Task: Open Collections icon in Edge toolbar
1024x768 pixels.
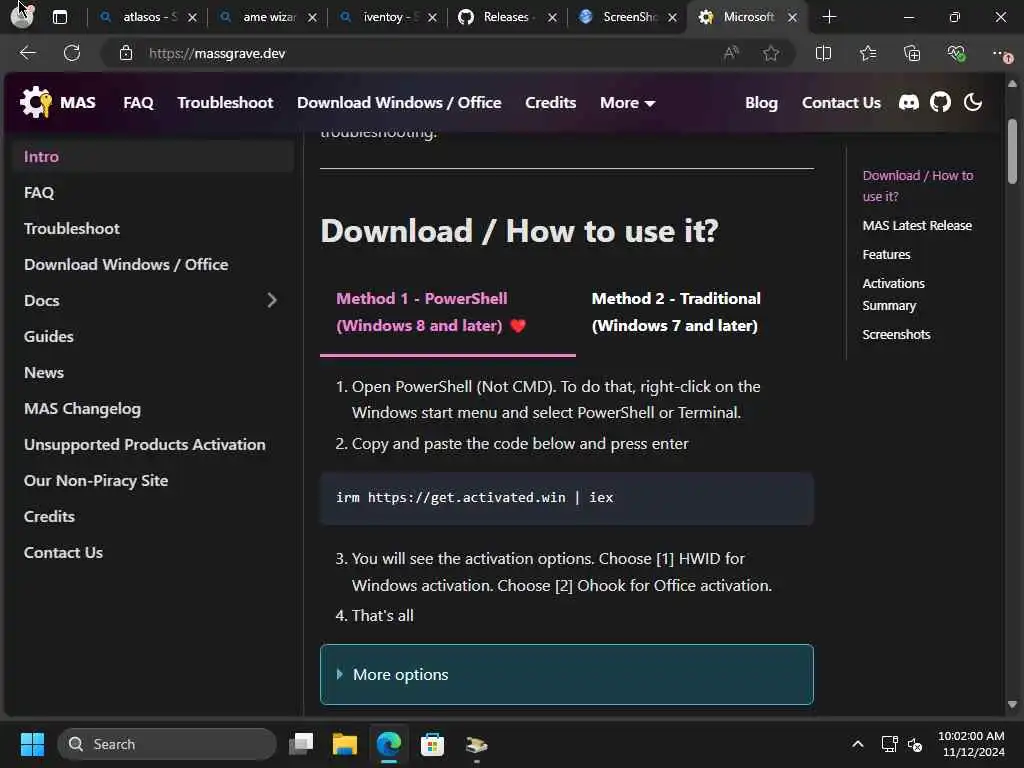Action: [912, 53]
